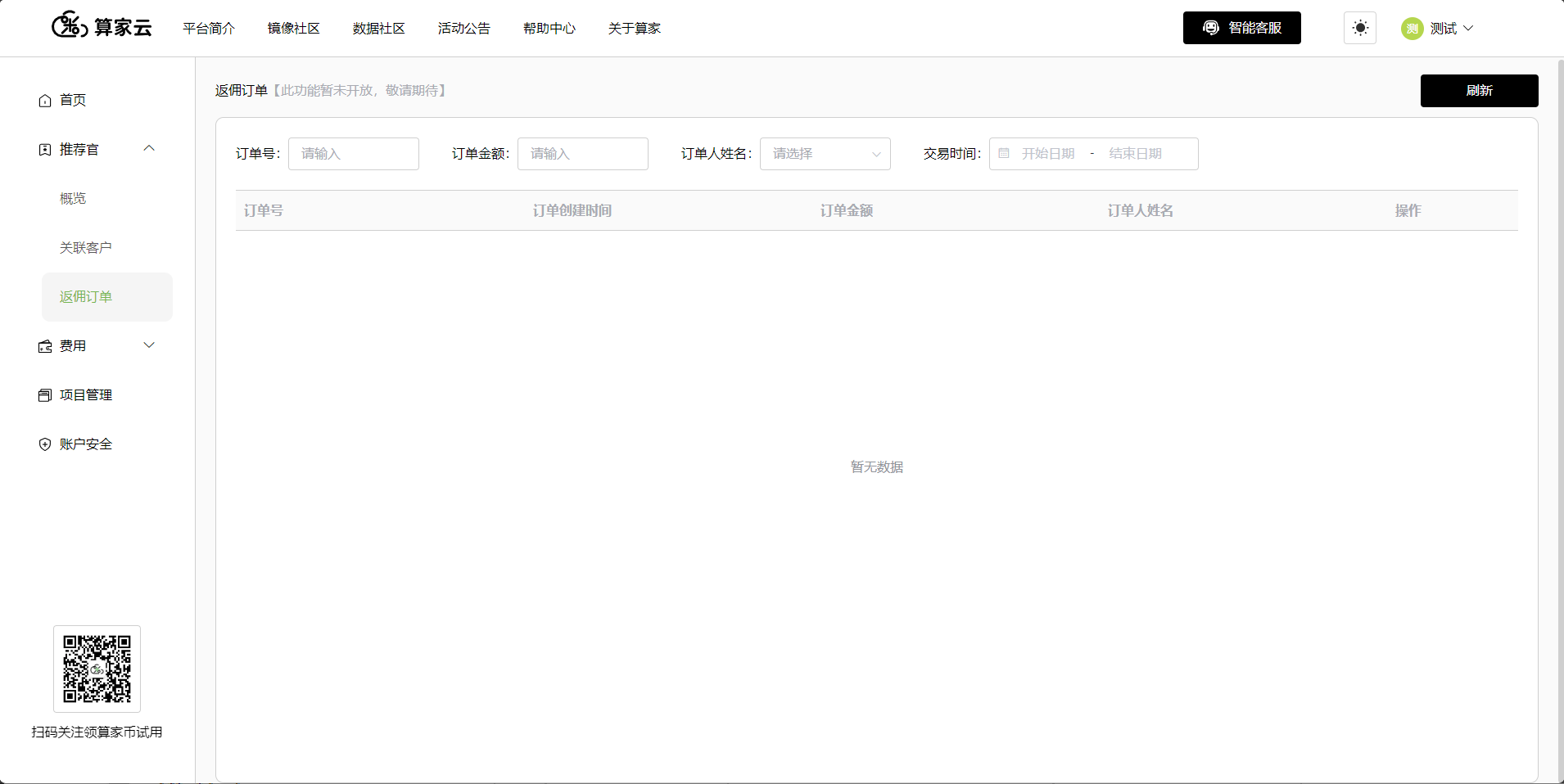Open the 订单人姓名 select dropdown
The height and width of the screenshot is (784, 1564).
[825, 154]
